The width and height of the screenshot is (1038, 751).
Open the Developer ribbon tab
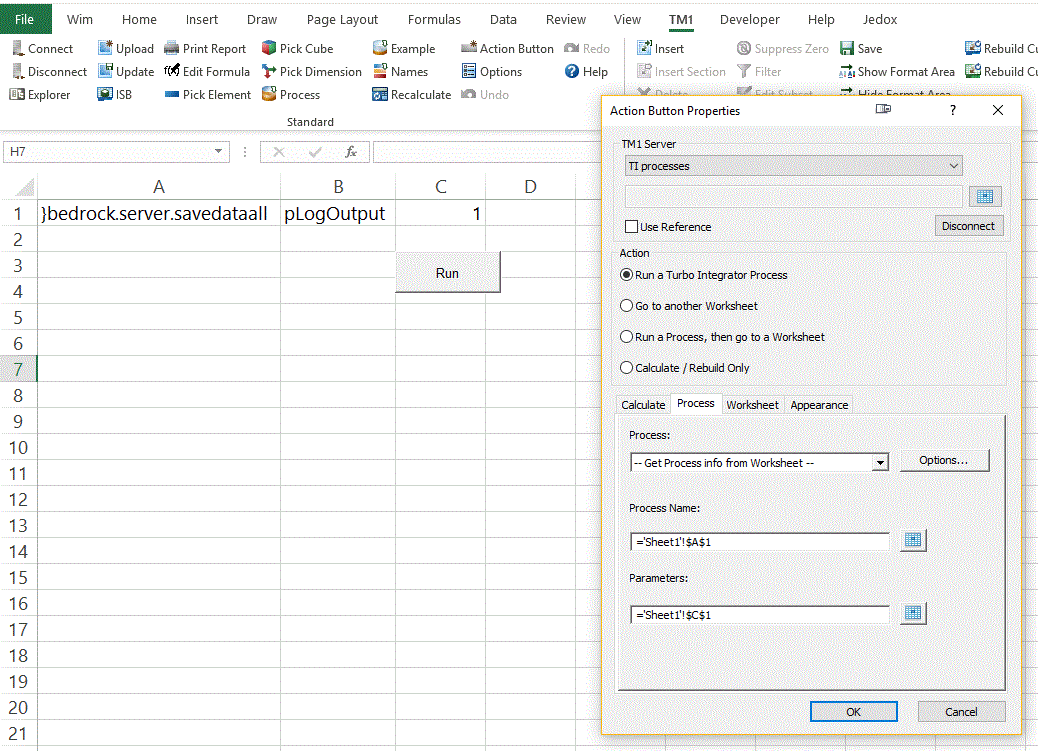[x=749, y=19]
